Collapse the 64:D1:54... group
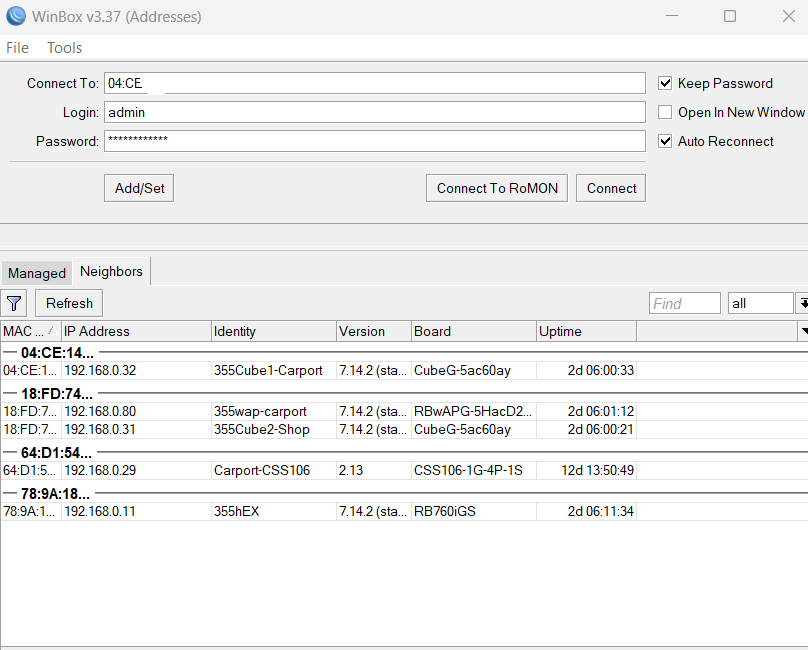The height and width of the screenshot is (650, 808). 9,452
